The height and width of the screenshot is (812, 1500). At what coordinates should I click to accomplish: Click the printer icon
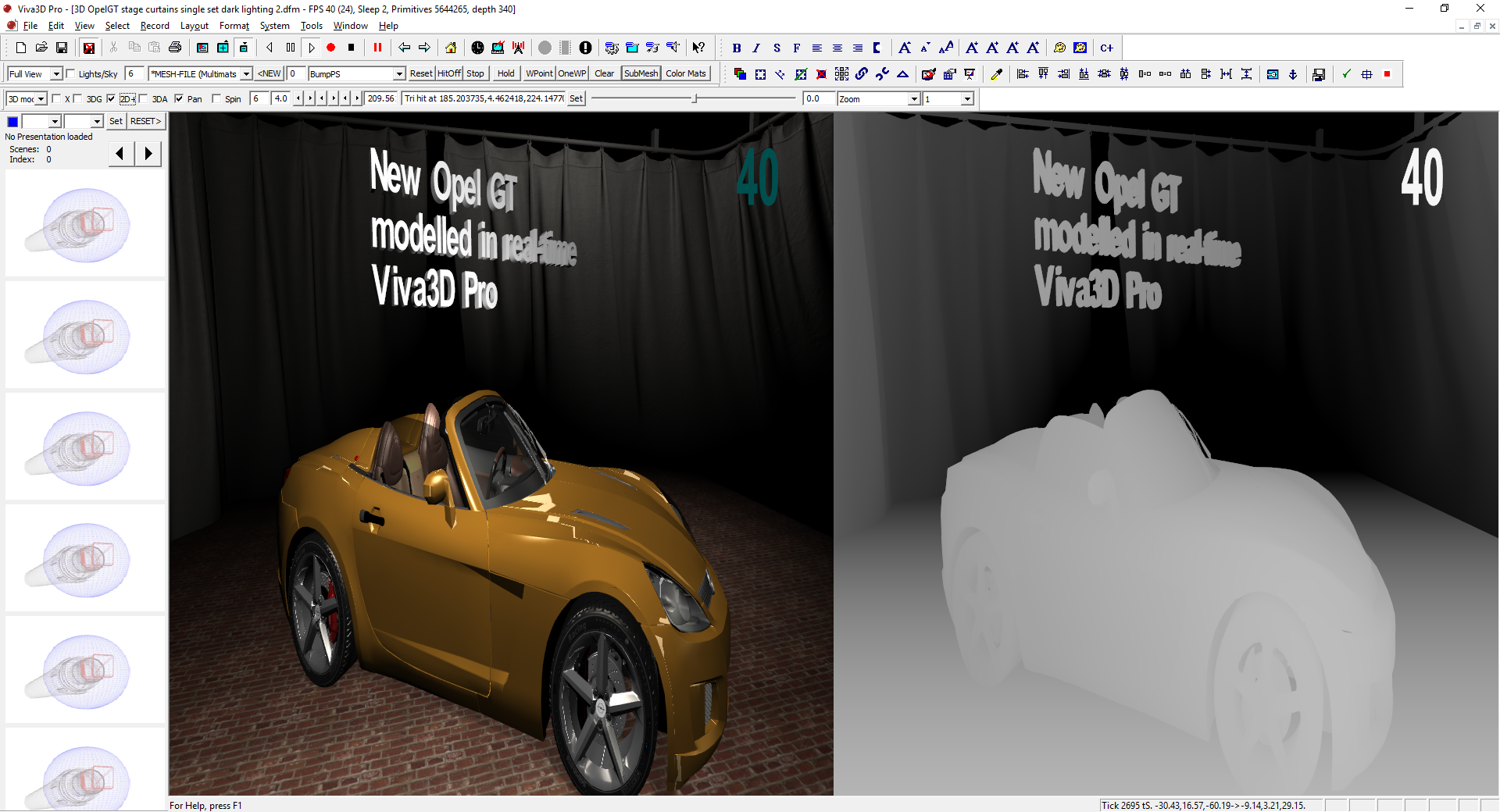click(x=175, y=48)
